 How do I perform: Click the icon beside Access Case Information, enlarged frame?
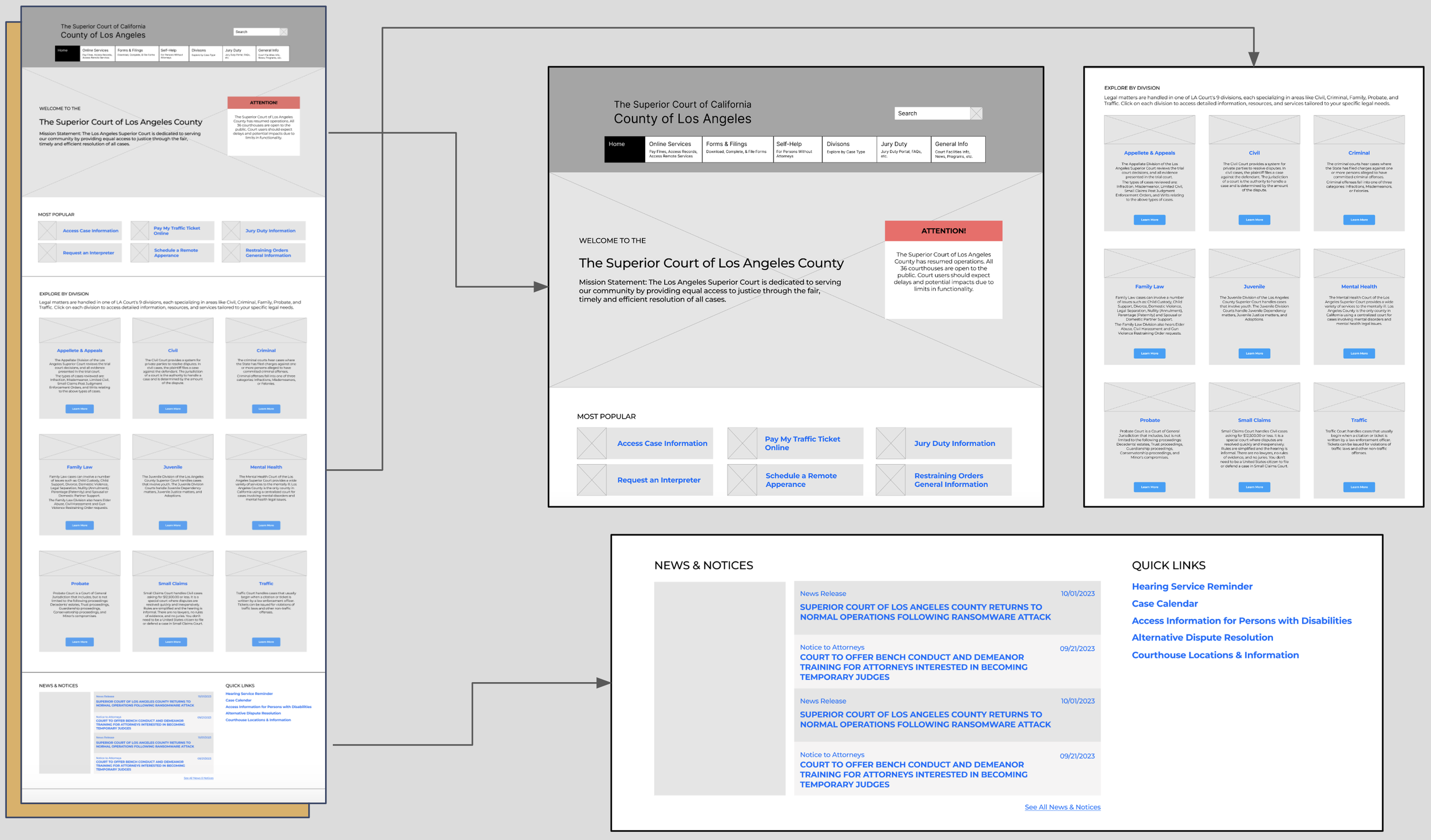[x=591, y=443]
